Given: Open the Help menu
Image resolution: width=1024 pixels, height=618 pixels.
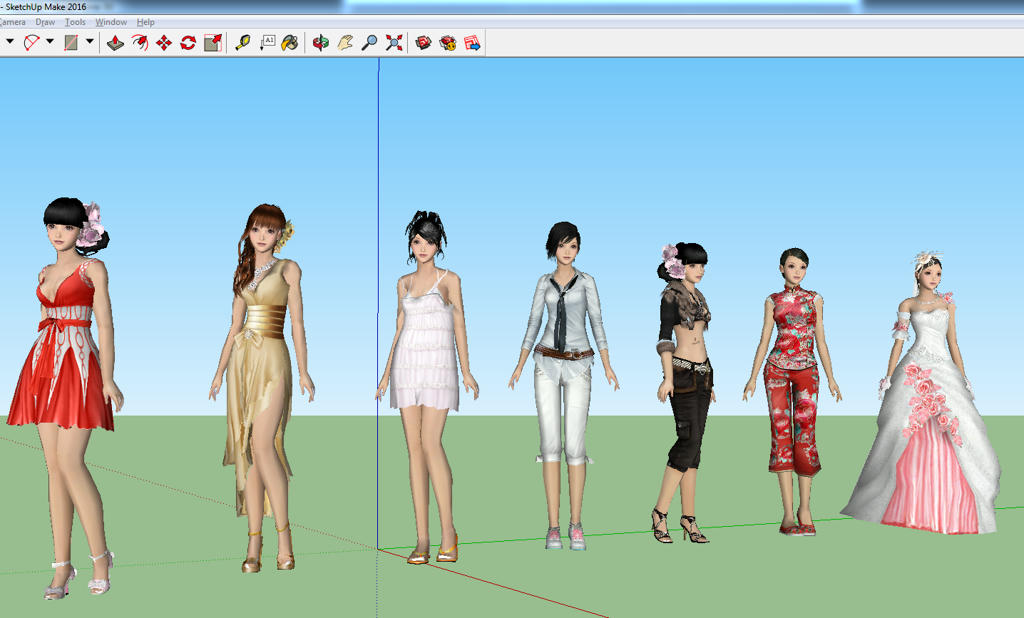Looking at the screenshot, I should click(x=146, y=22).
